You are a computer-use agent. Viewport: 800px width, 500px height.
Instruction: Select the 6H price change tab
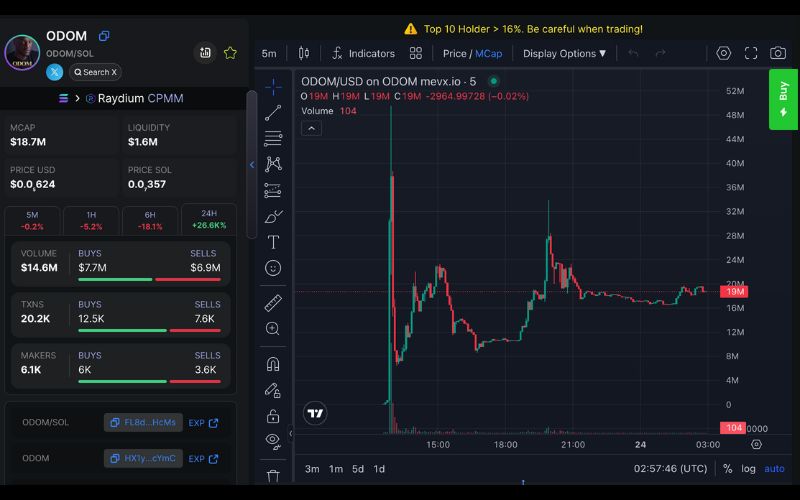150,220
